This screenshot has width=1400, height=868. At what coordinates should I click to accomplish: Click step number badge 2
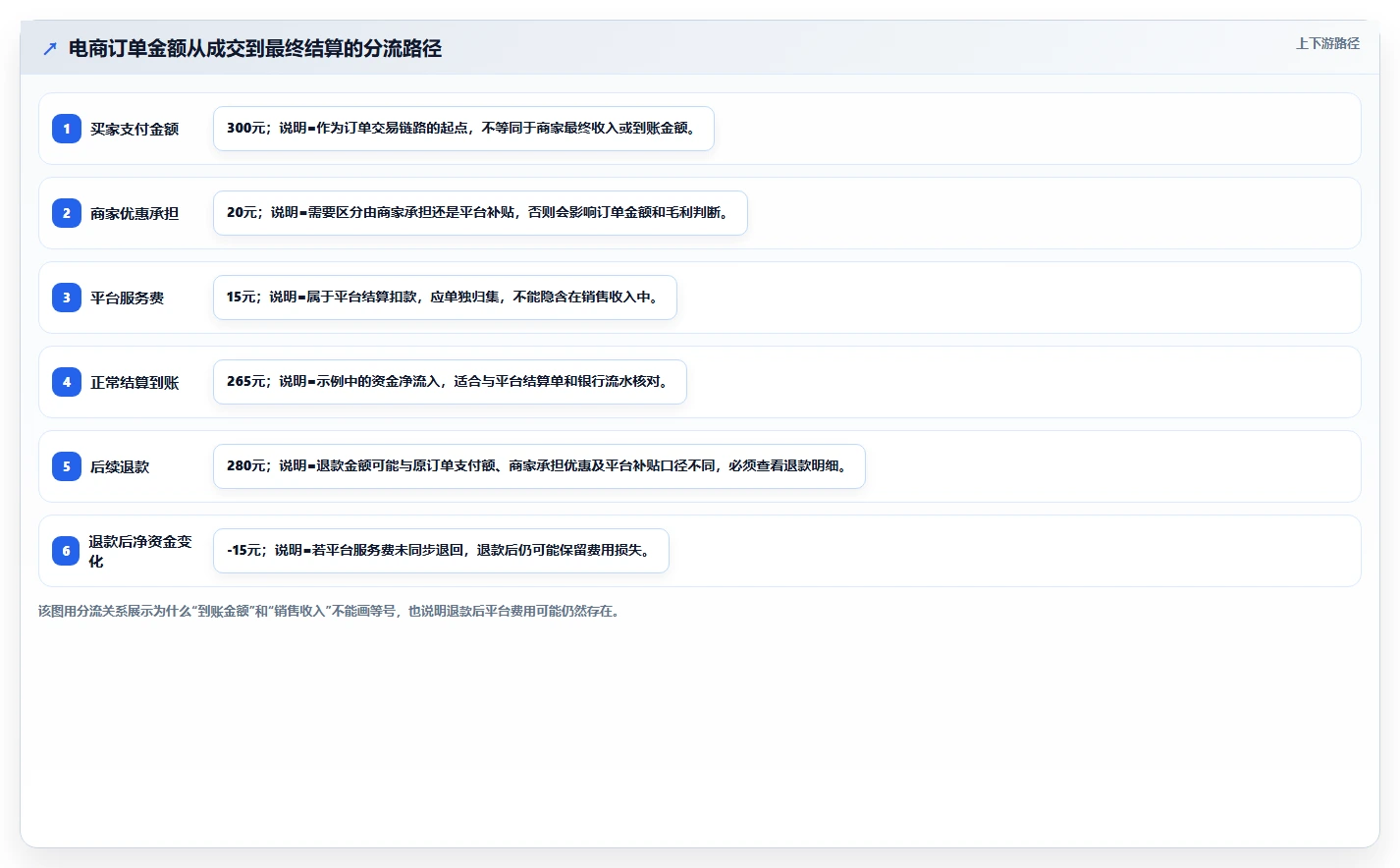pyautogui.click(x=67, y=213)
